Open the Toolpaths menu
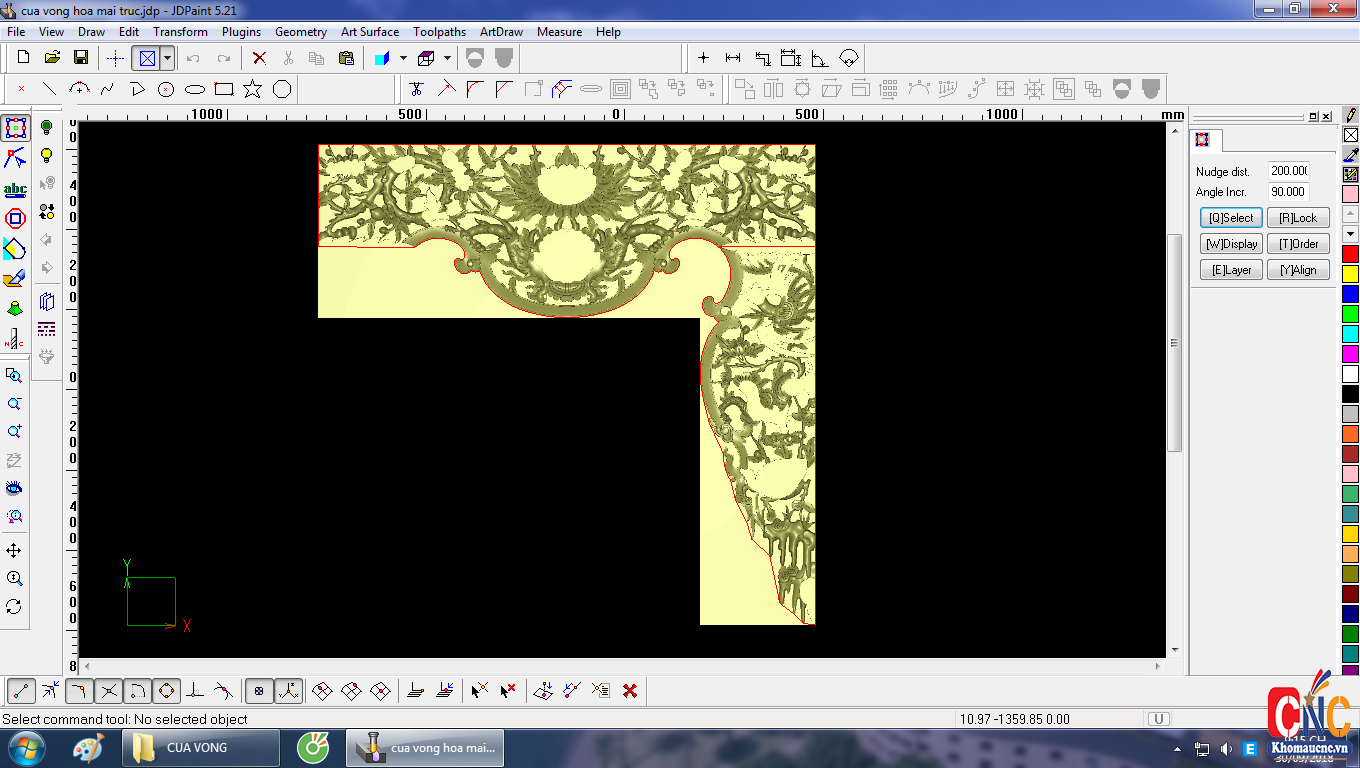 click(x=439, y=32)
